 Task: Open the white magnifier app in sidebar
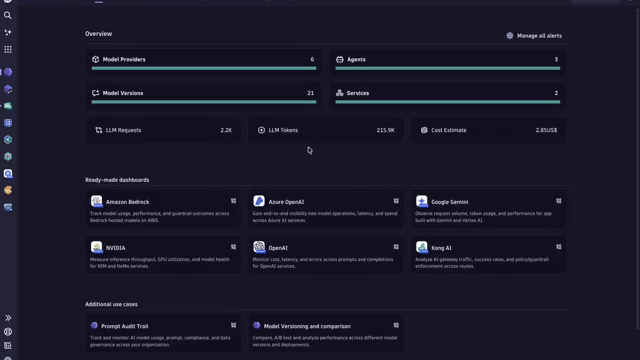pos(8,174)
